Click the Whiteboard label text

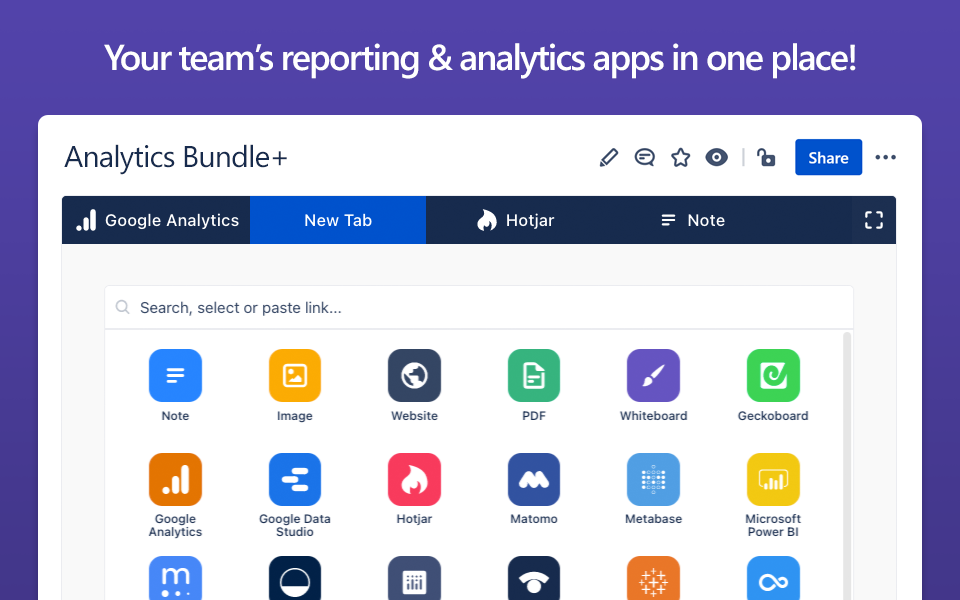[653, 416]
